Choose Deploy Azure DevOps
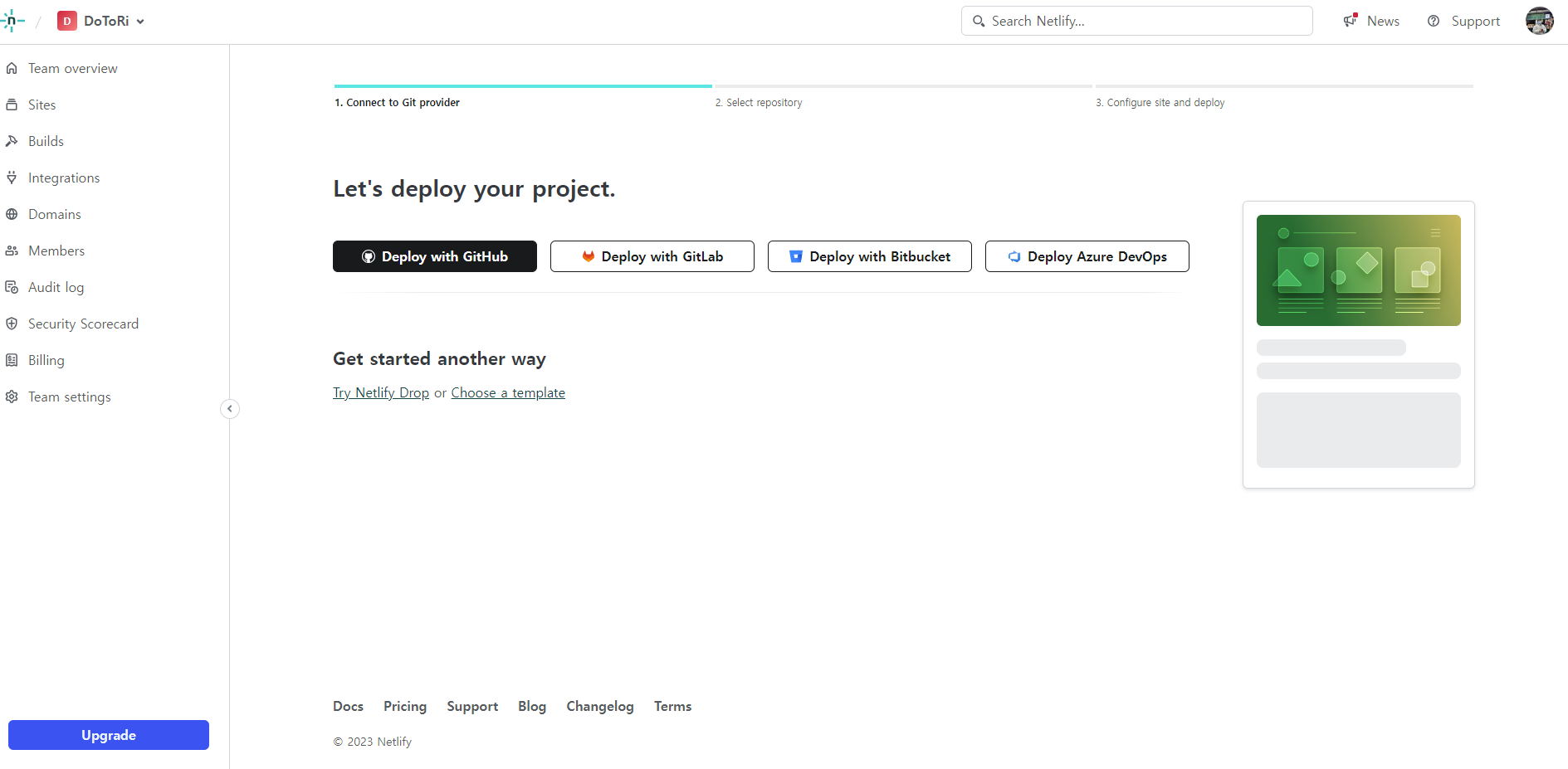 tap(1087, 256)
